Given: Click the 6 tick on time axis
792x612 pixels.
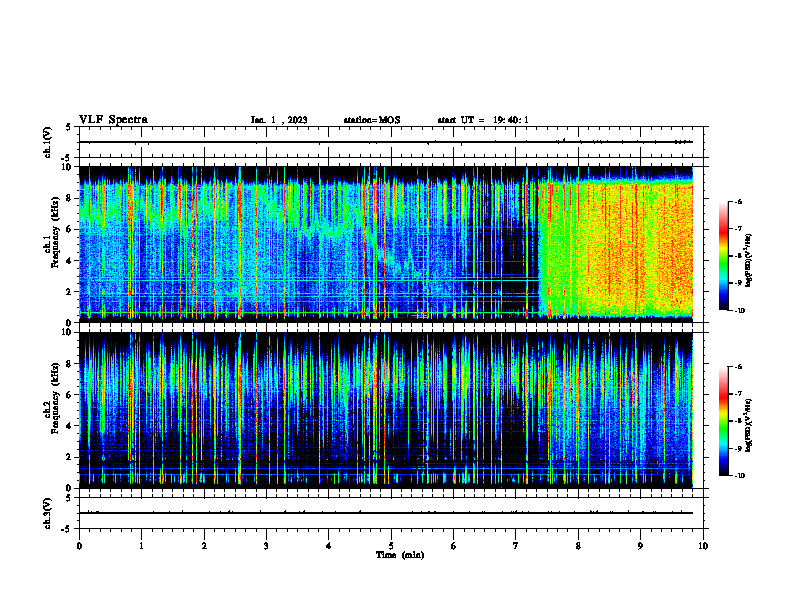Looking at the screenshot, I should click(454, 546).
